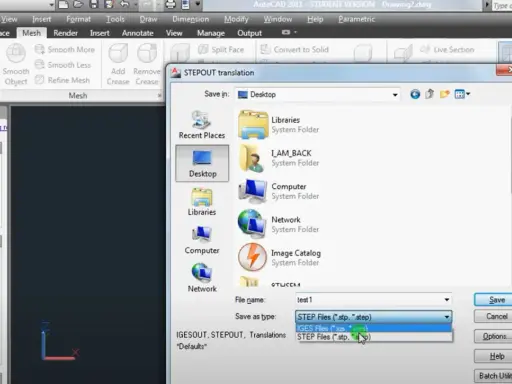This screenshot has height=384, width=512.
Task: Switch to the Render ribbon tab
Action: click(x=65, y=33)
